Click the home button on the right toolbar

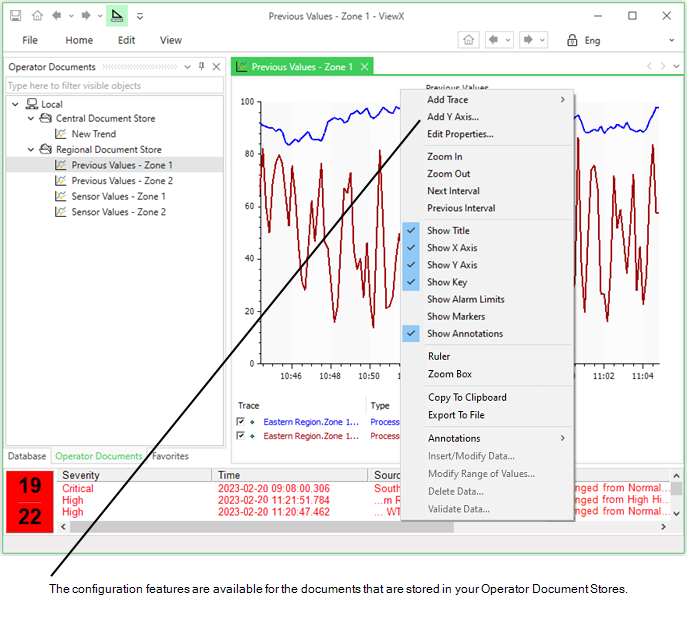(468, 40)
